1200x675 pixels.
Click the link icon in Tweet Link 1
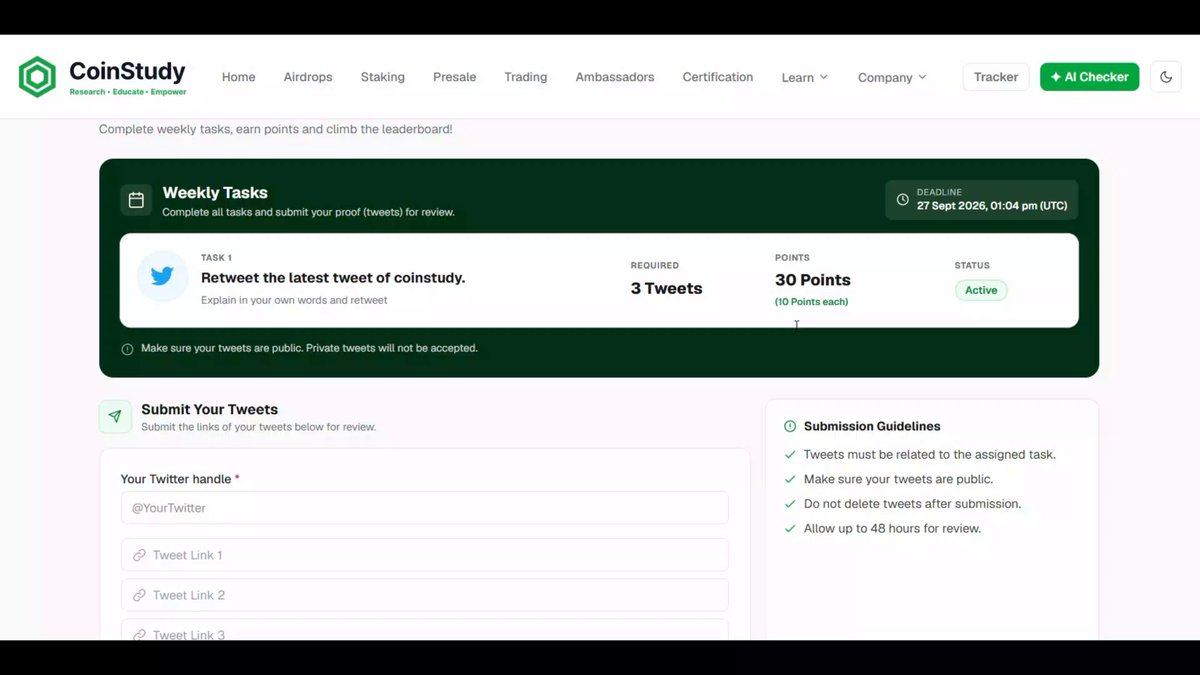point(140,555)
